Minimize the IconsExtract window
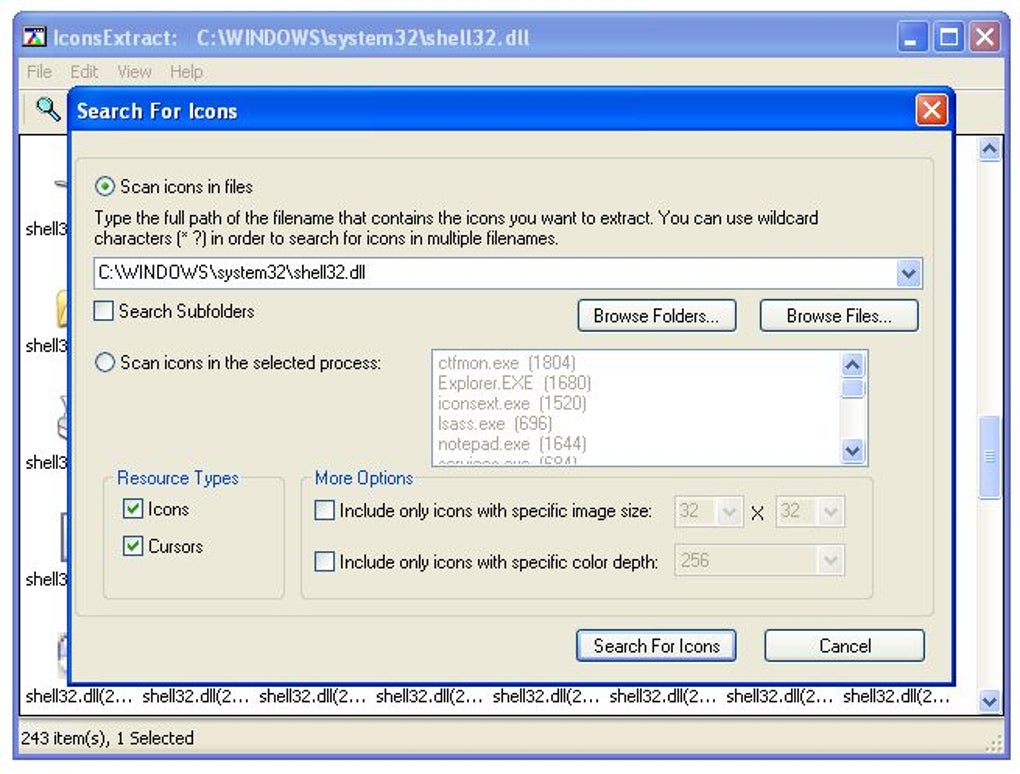The image size is (1020, 774). click(912, 37)
